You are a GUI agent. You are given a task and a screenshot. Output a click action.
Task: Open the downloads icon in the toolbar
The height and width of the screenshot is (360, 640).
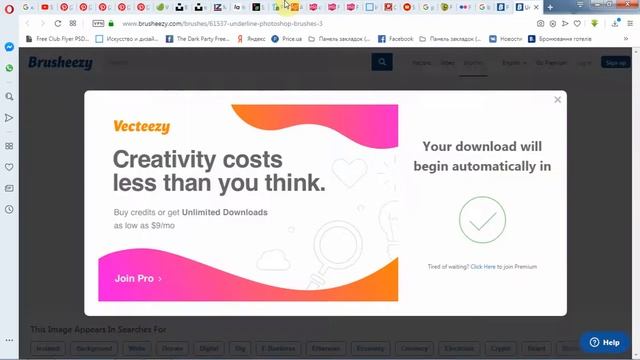click(615, 23)
